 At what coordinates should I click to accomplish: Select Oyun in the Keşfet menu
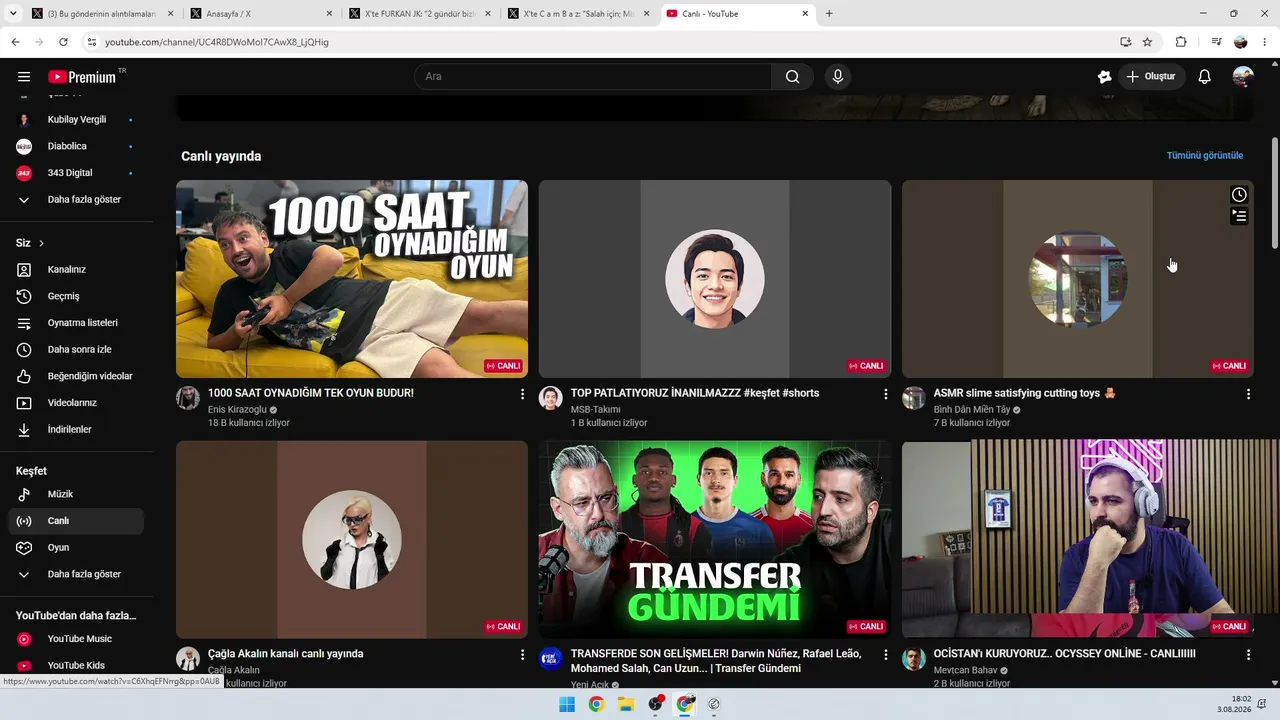(75, 548)
